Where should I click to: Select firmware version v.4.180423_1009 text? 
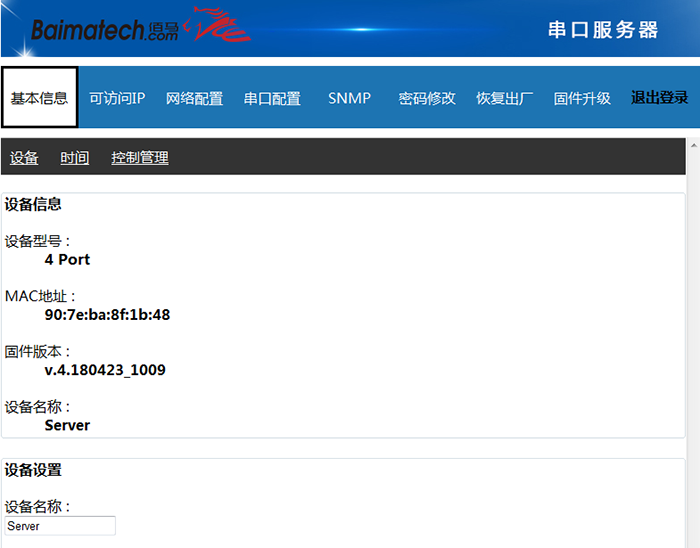point(105,370)
